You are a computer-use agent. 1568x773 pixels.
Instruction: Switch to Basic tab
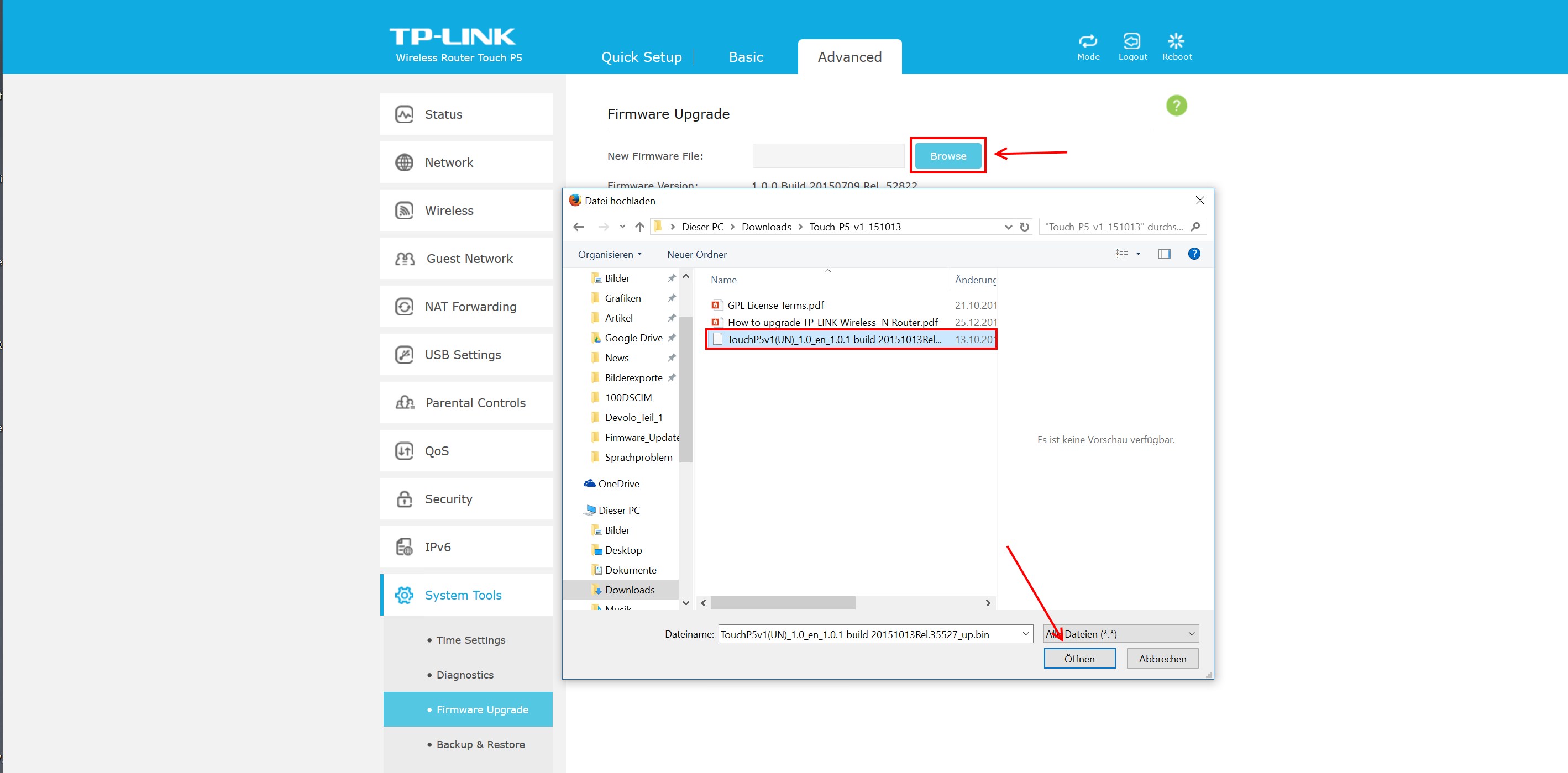pos(746,56)
